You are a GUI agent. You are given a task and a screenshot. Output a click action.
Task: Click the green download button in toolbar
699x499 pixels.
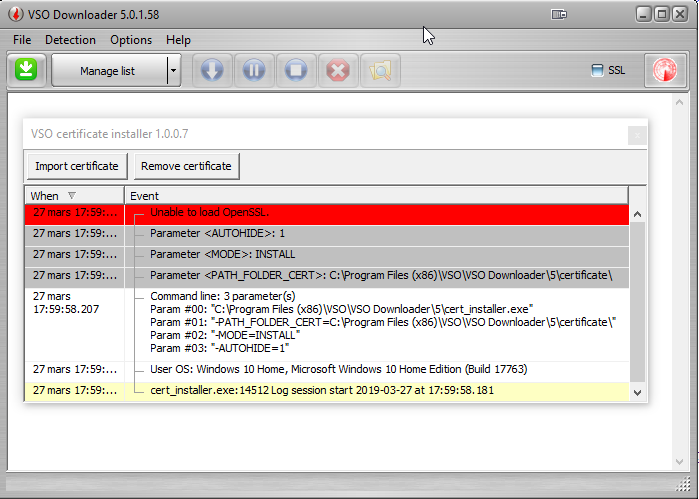point(26,70)
